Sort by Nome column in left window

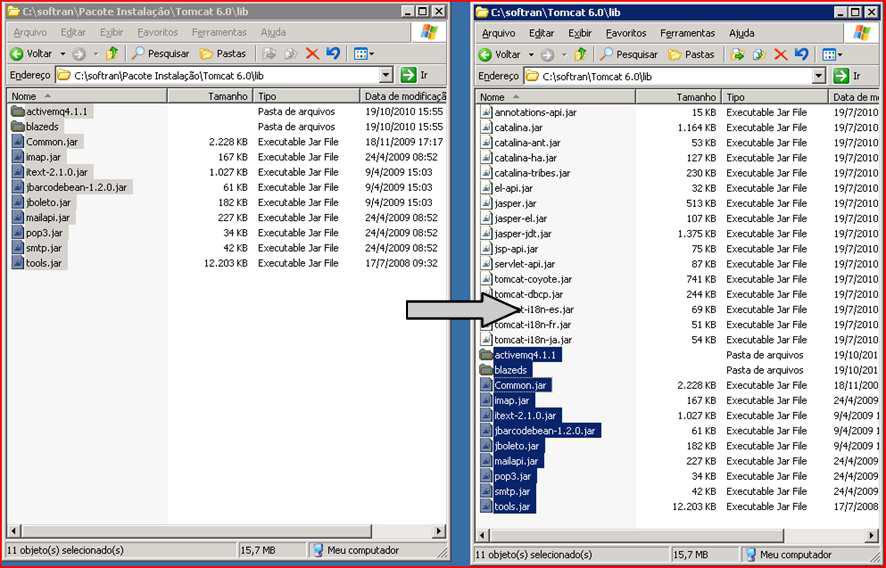coord(87,96)
